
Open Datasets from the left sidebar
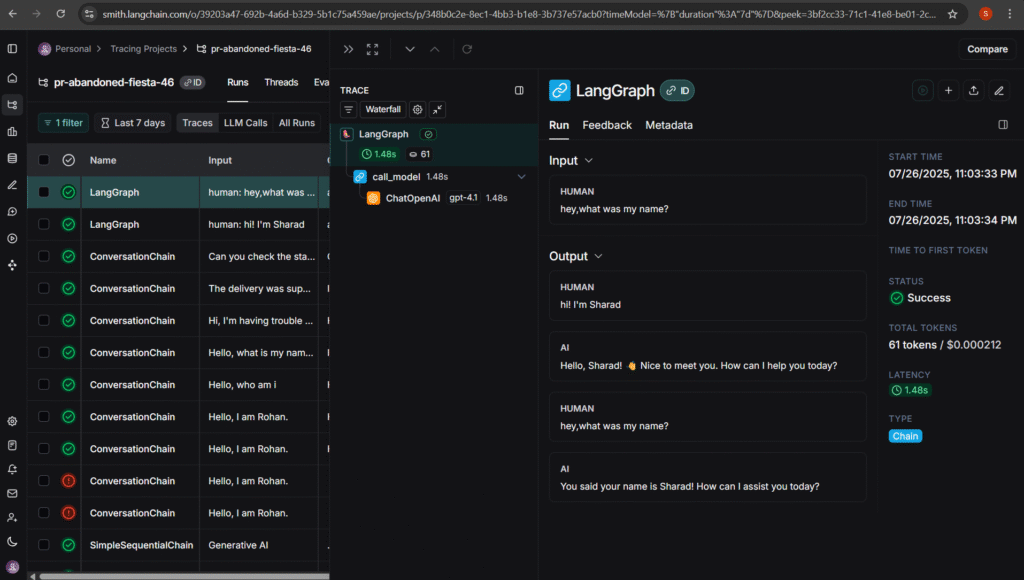click(x=12, y=158)
